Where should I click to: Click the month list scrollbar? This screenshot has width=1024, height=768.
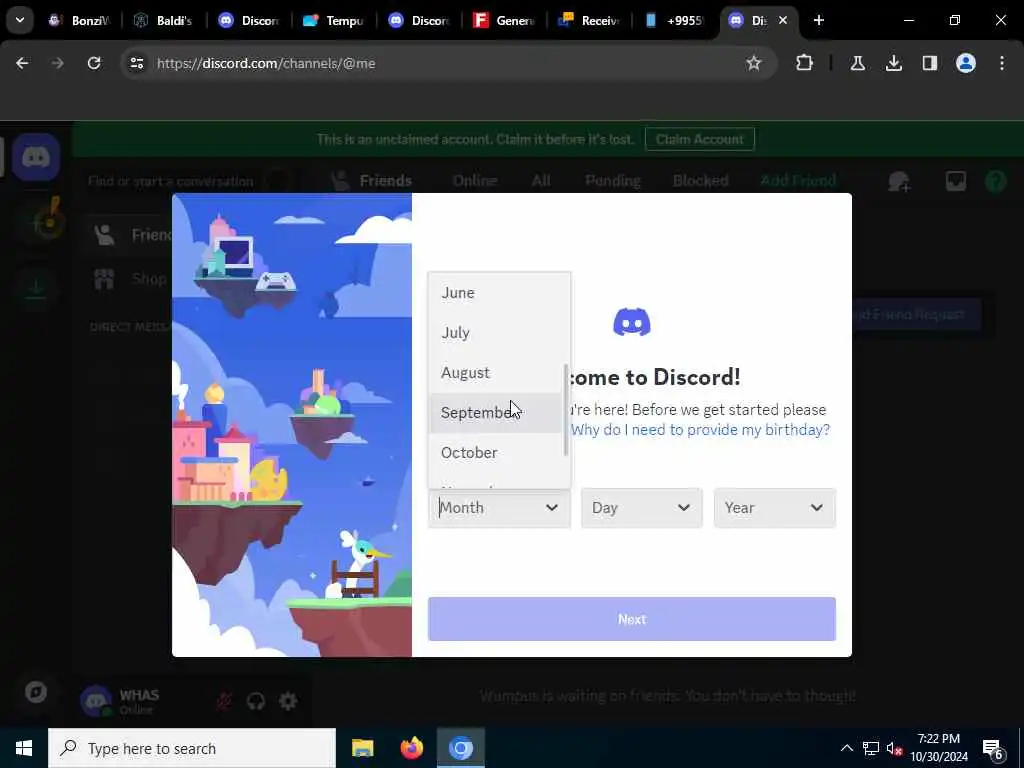click(x=566, y=410)
